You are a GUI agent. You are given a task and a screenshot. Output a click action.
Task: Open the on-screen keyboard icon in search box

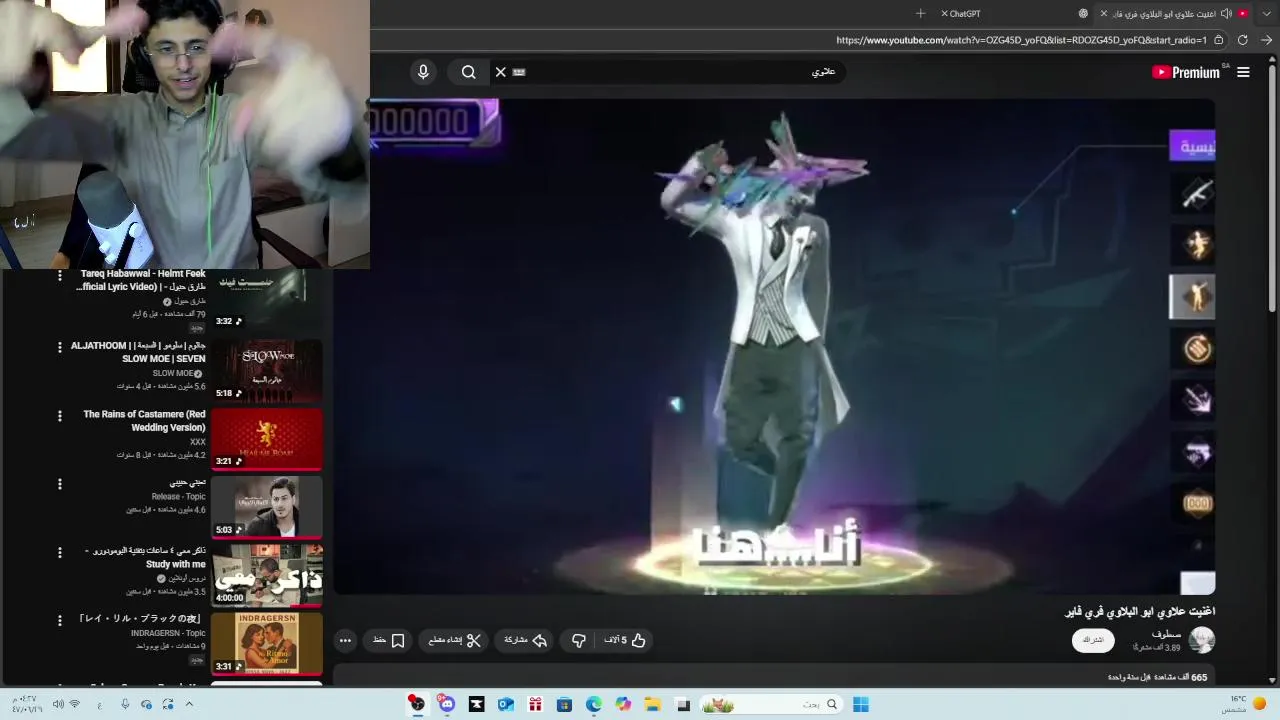click(519, 72)
